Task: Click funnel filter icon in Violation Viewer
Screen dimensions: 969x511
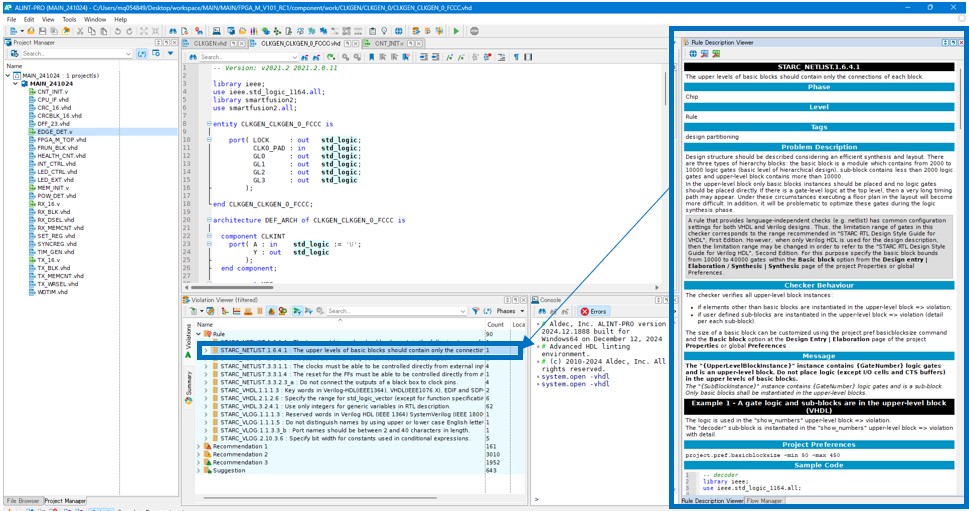Action: (x=476, y=311)
